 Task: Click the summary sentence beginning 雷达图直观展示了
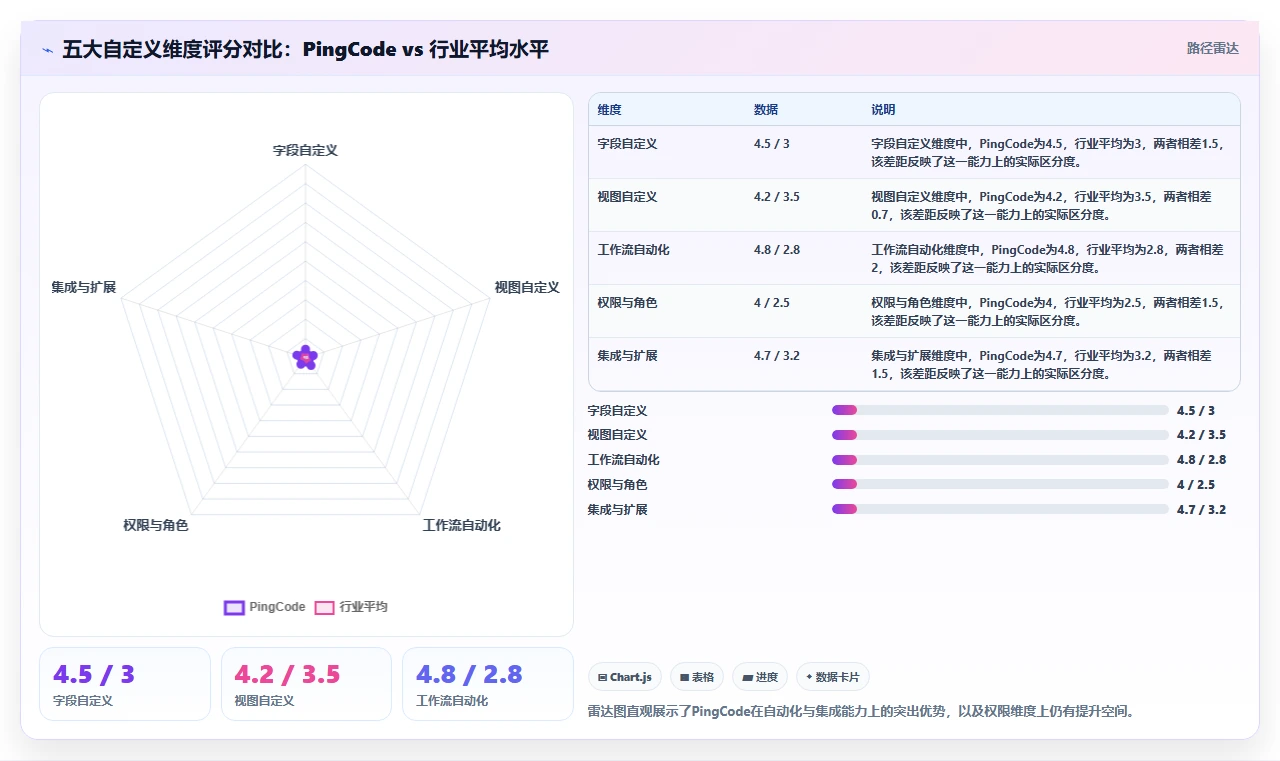pyautogui.click(x=861, y=712)
